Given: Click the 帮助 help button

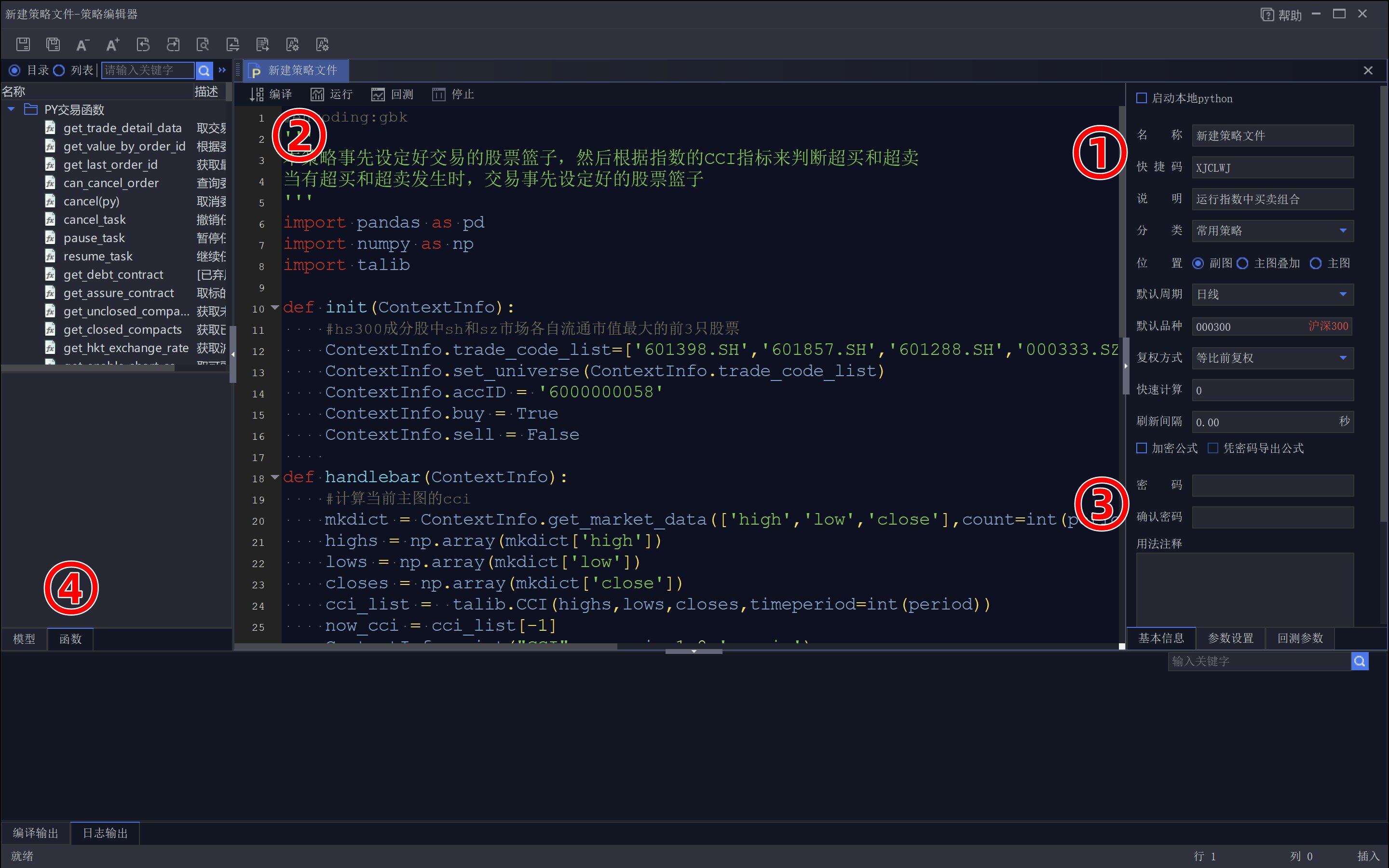Looking at the screenshot, I should pos(1281,15).
